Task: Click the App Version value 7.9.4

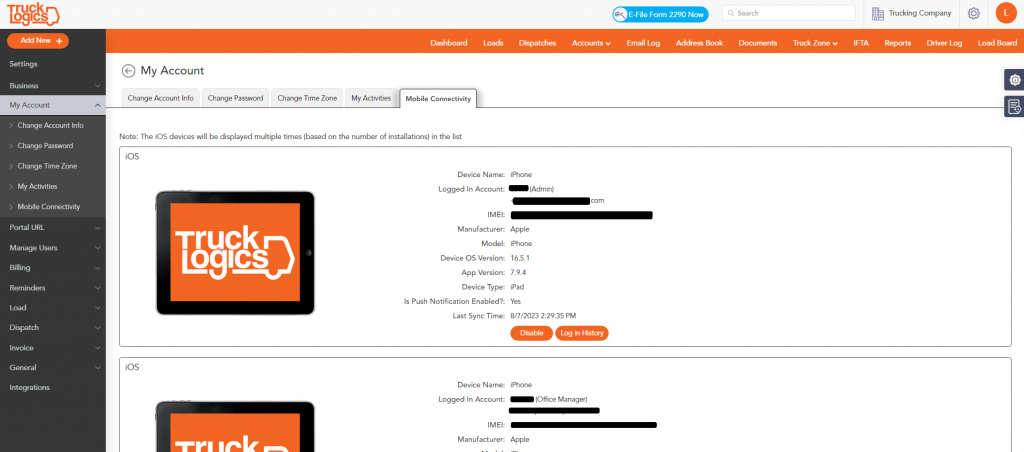Action: [518, 272]
